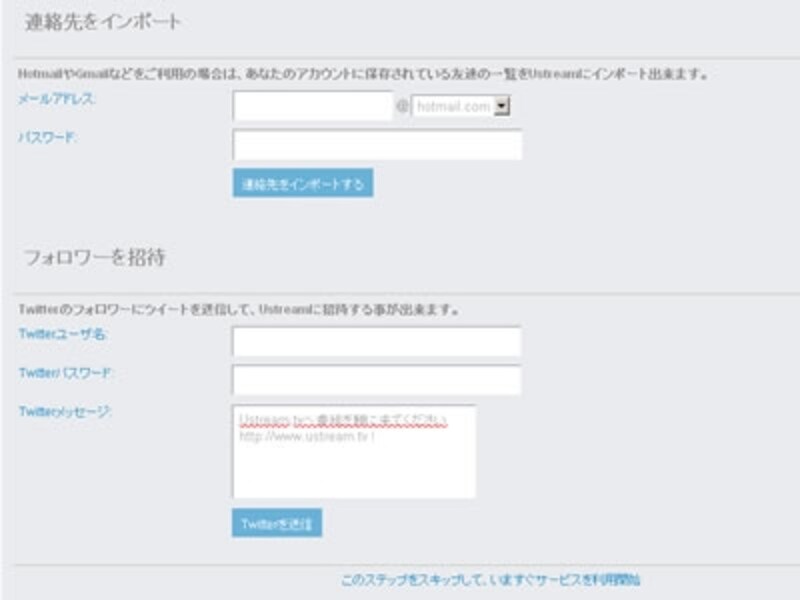
Task: Click the Twitterパスワード label
Action: [x=65, y=373]
